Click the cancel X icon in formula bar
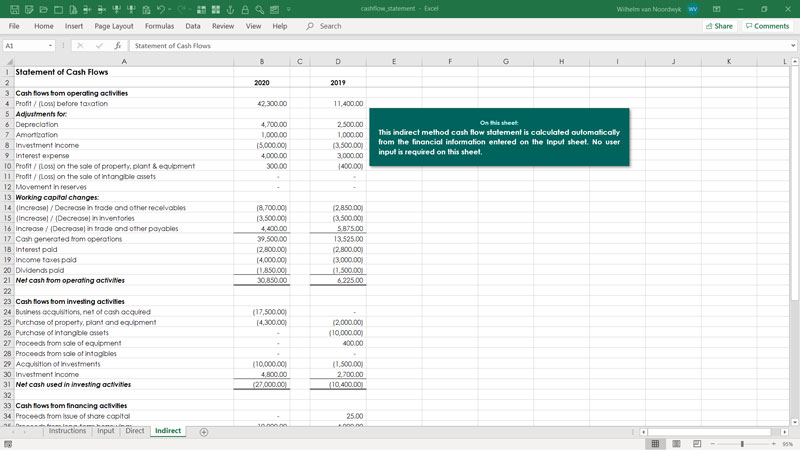This screenshot has width=800, height=450. [x=80, y=46]
